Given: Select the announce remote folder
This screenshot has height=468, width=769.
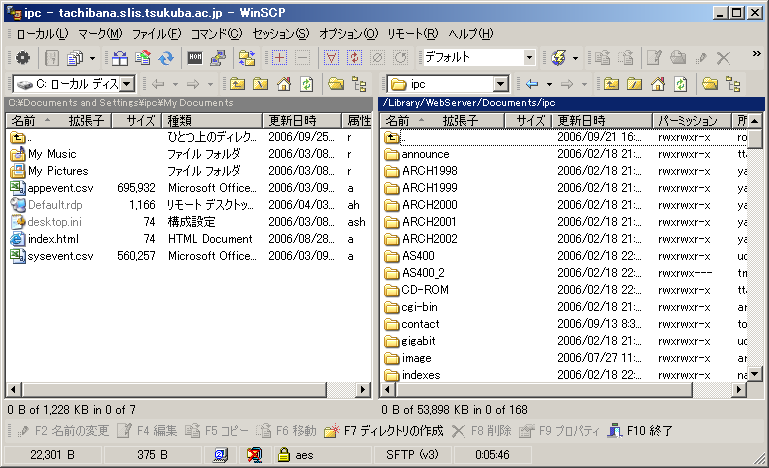Looking at the screenshot, I should tap(425, 154).
